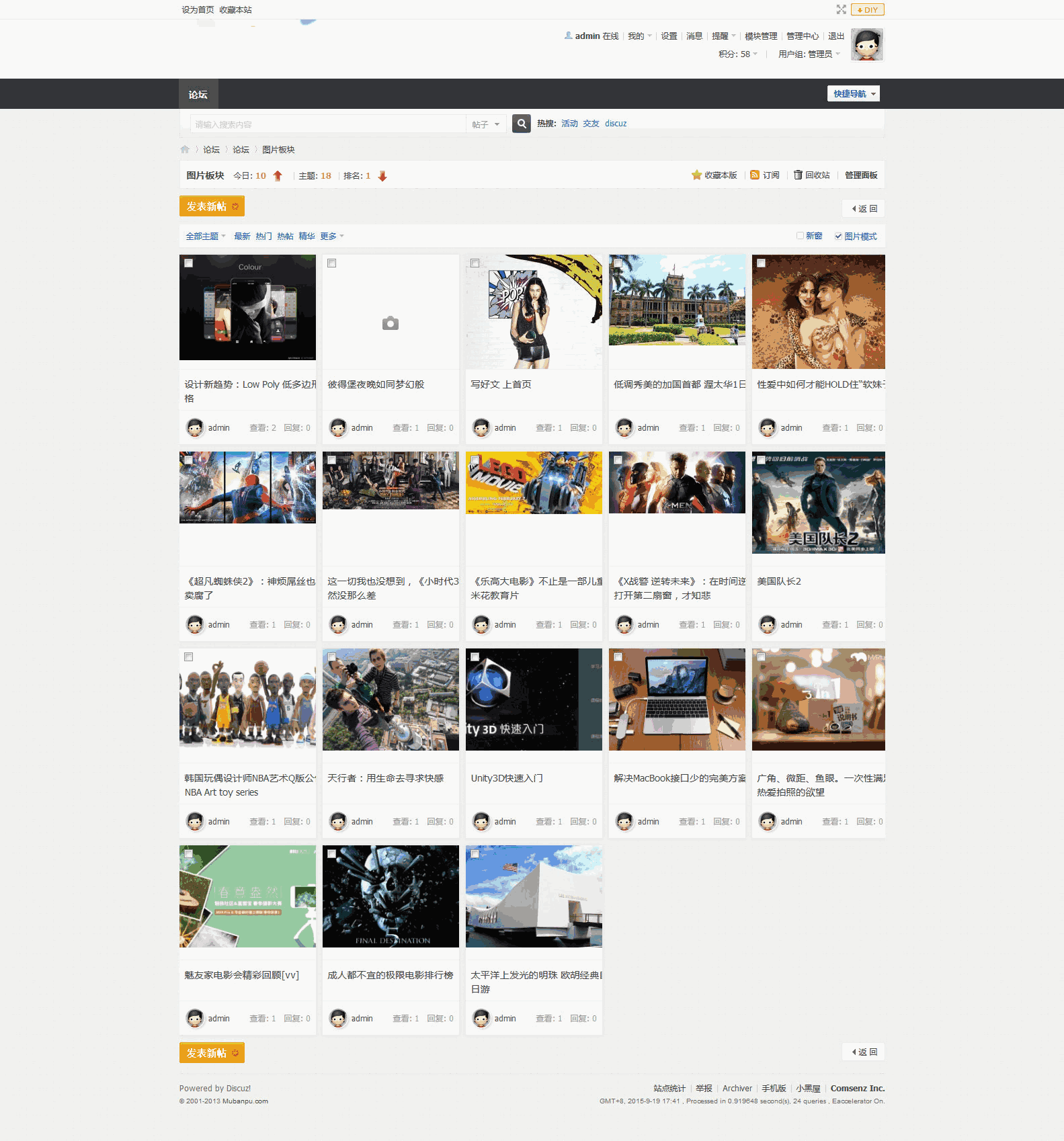The height and width of the screenshot is (1141, 1064).
Task: Click the 设为首页 link
Action: coord(198,9)
